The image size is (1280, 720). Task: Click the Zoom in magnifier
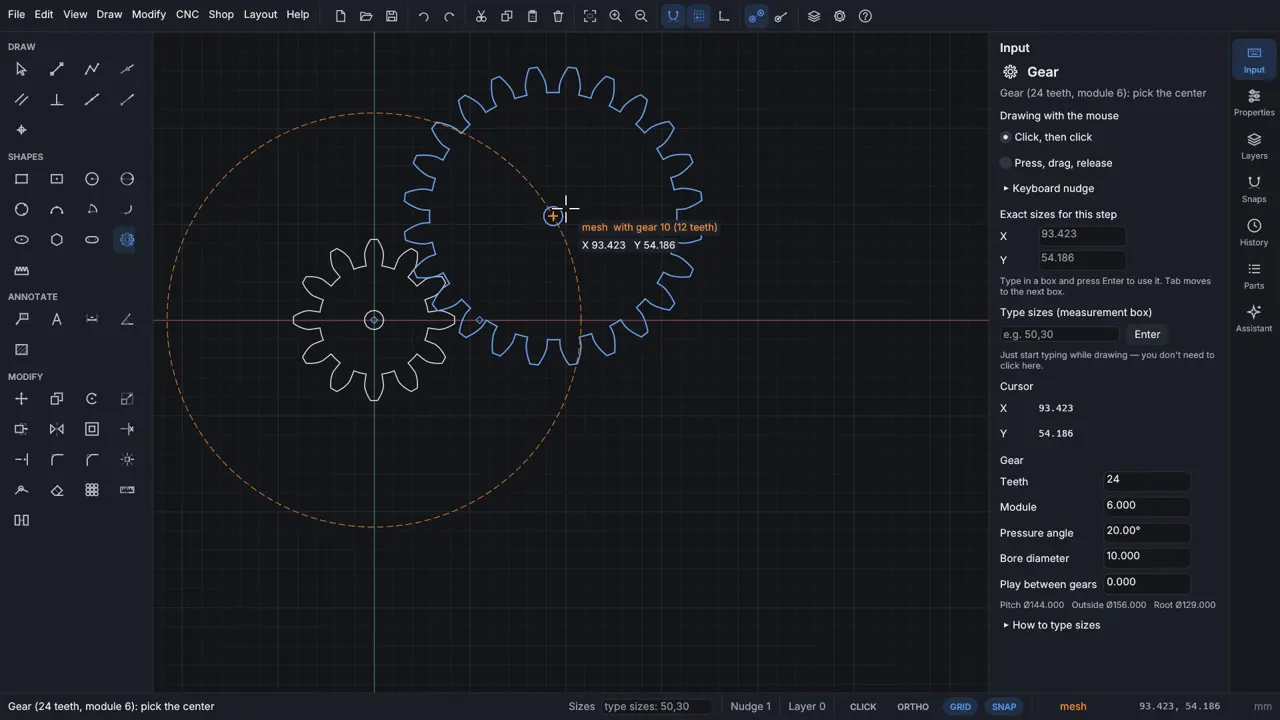(616, 16)
